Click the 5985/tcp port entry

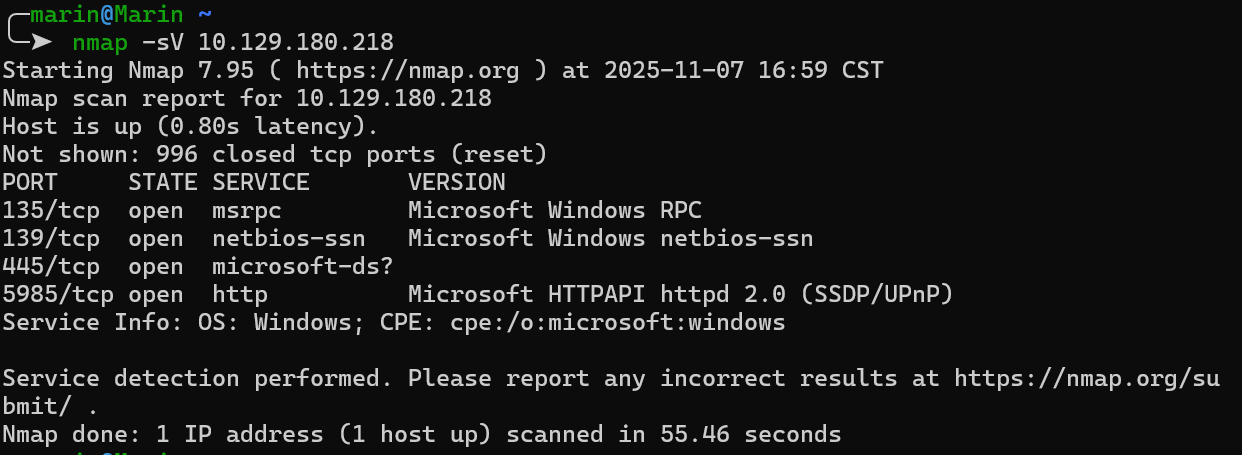tap(58, 295)
